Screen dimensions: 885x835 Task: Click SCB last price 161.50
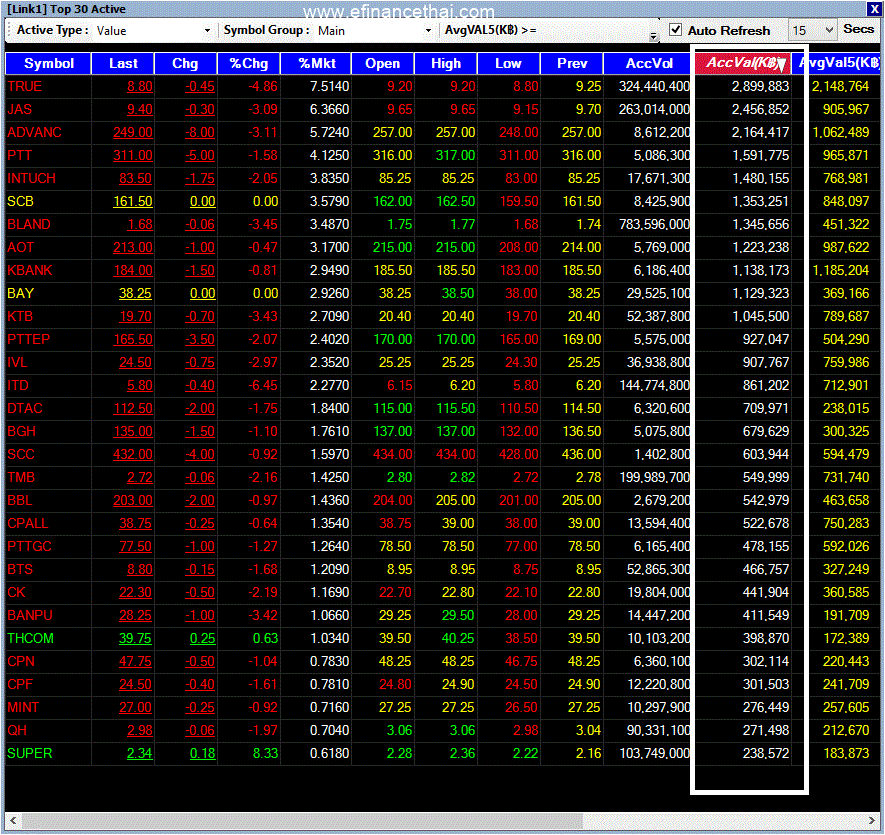click(133, 202)
